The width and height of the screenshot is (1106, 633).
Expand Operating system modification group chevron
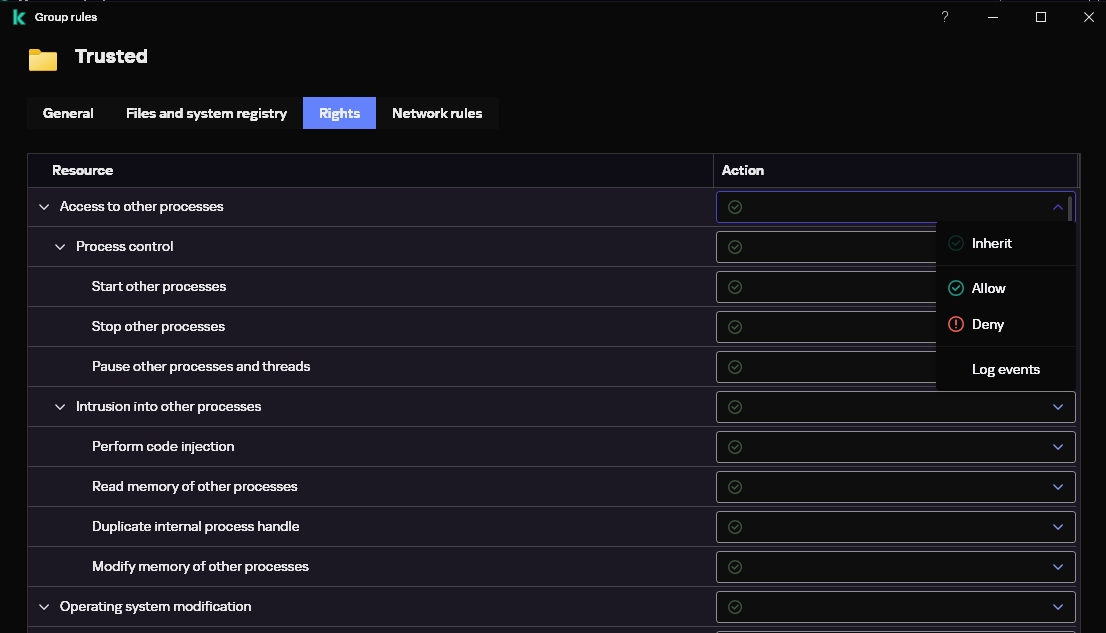click(43, 607)
